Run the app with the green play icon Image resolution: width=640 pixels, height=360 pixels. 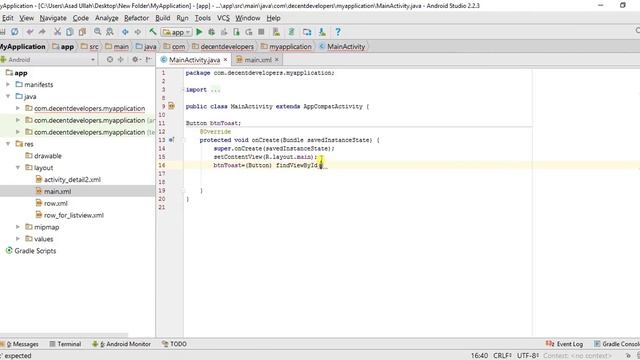point(199,32)
